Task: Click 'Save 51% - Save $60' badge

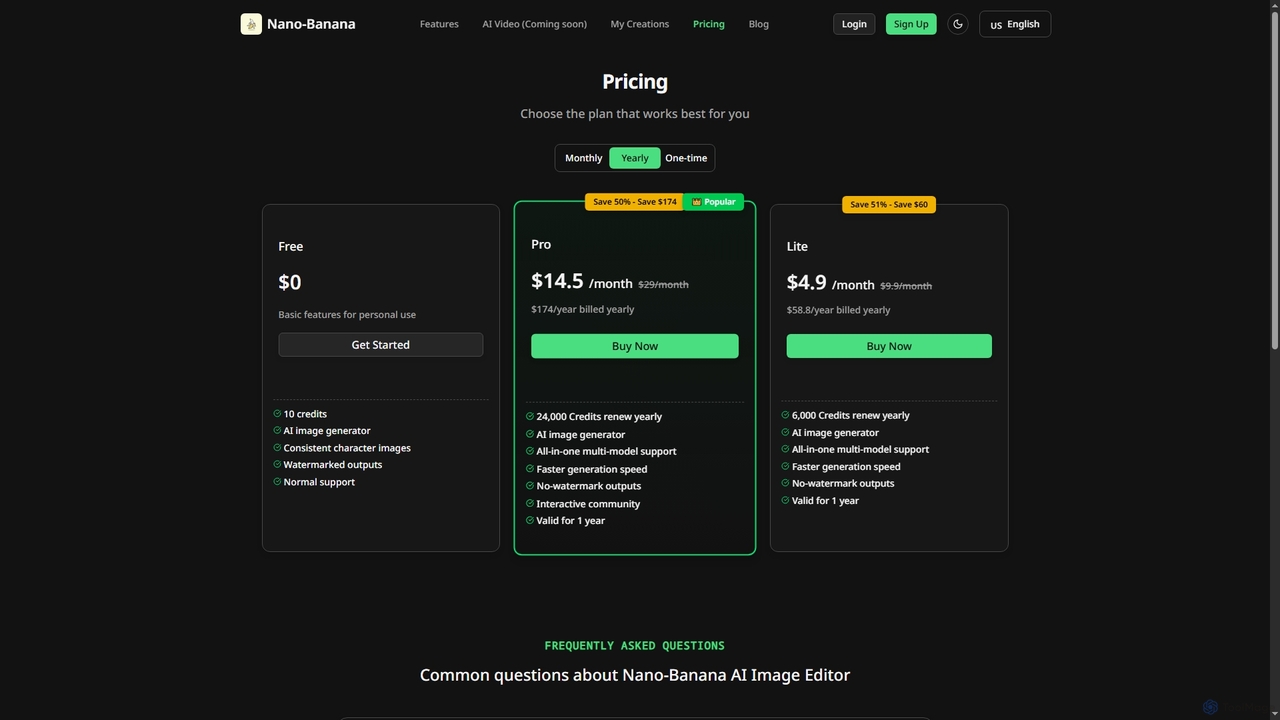Action: pos(889,204)
